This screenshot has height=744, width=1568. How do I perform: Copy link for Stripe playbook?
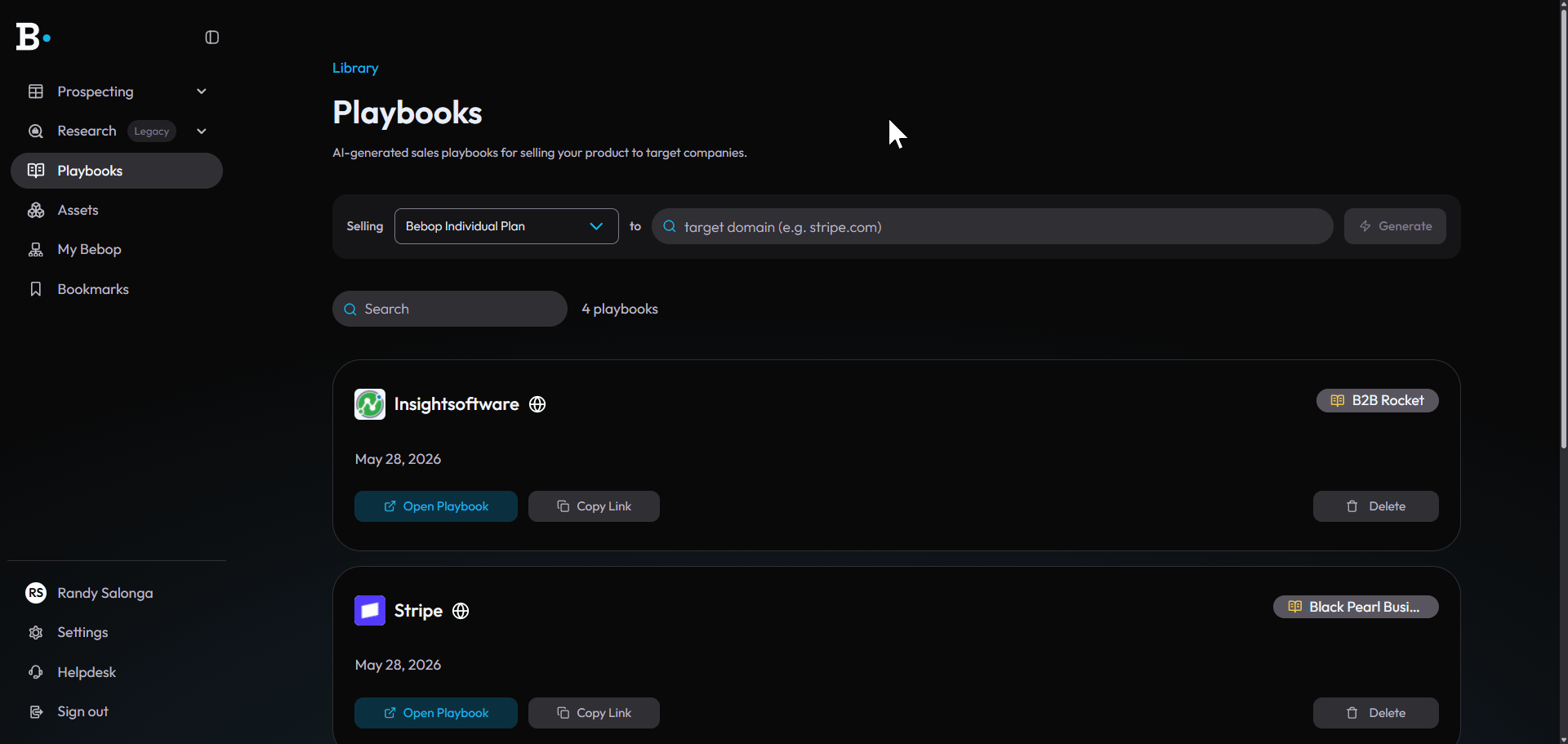pyautogui.click(x=594, y=713)
